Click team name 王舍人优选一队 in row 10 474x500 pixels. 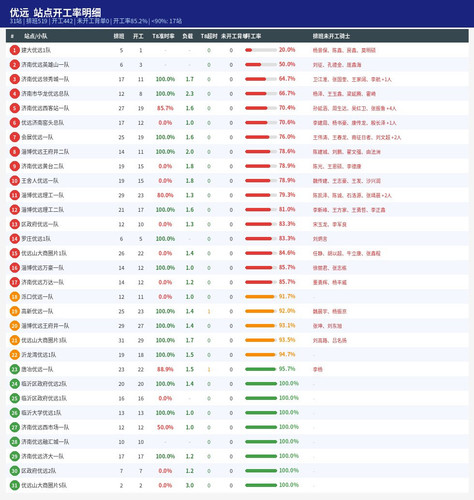(x=40, y=181)
